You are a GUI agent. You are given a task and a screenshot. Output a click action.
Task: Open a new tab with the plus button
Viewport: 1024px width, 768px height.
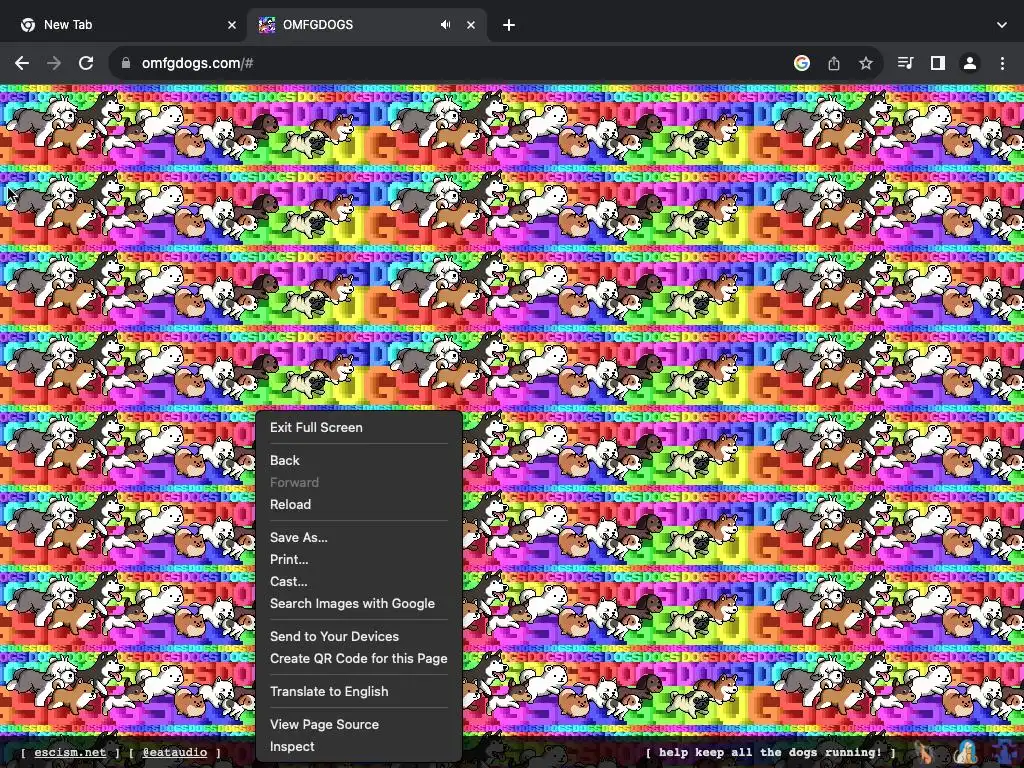coord(509,25)
